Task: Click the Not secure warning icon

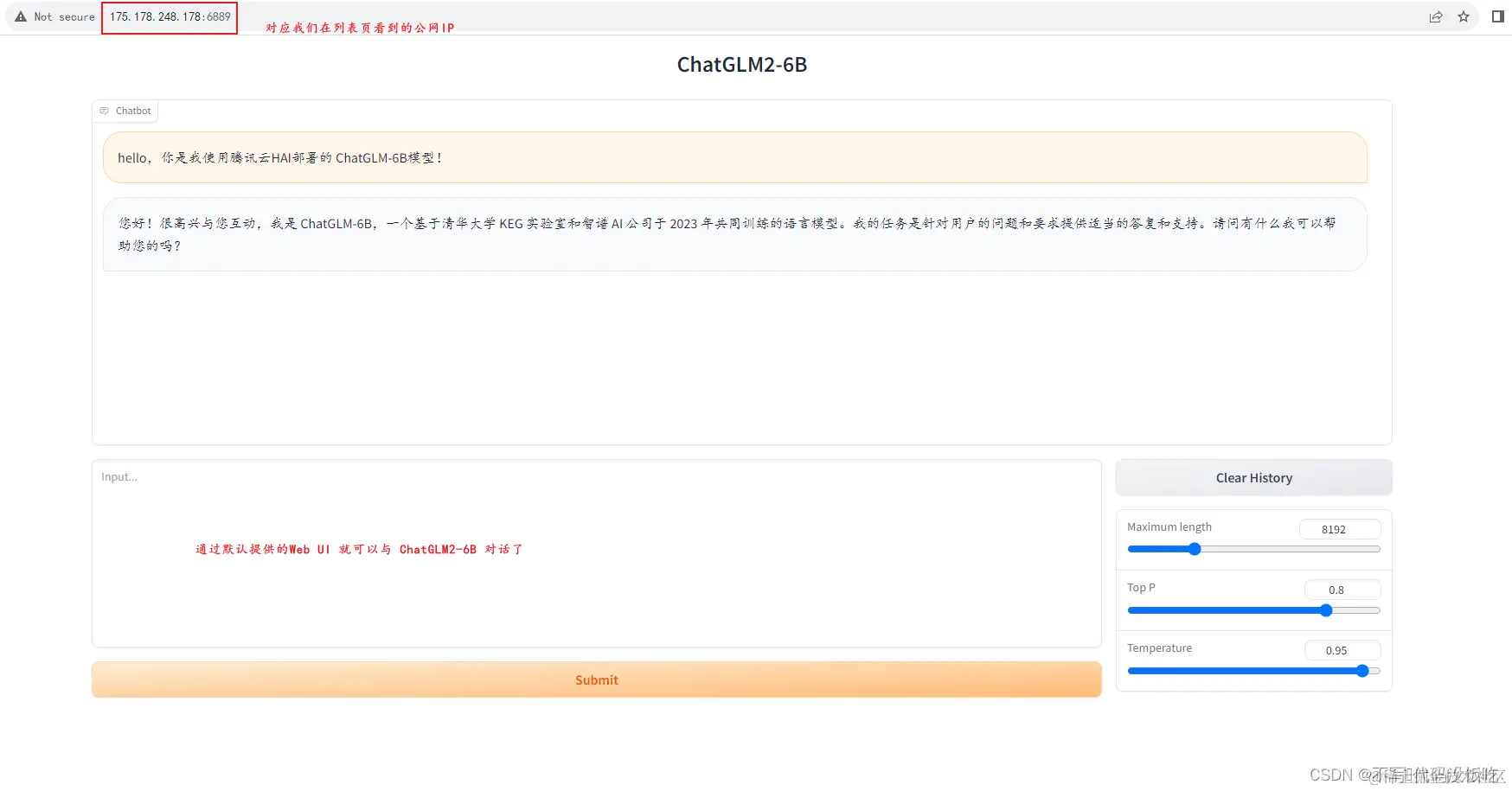Action: click(21, 16)
